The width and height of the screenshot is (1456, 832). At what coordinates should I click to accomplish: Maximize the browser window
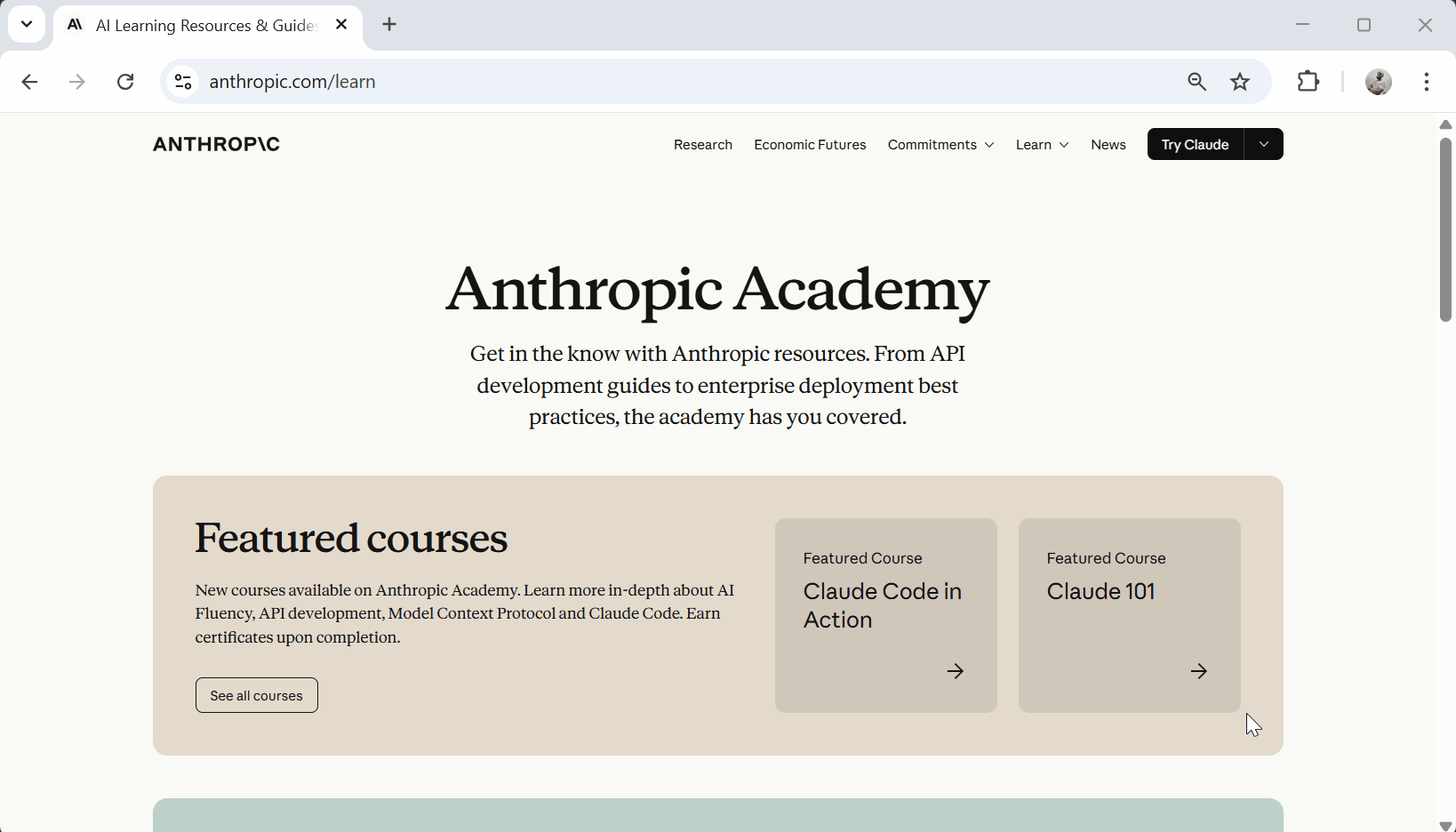[1364, 25]
